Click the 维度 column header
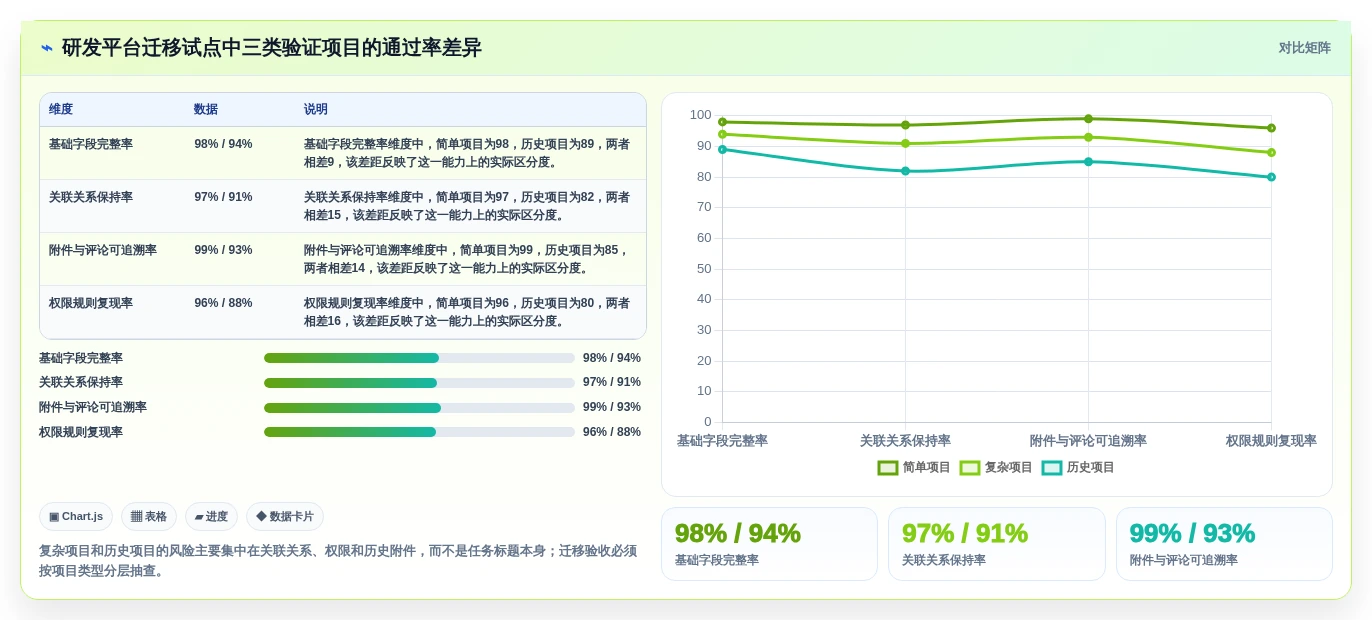 tap(61, 109)
